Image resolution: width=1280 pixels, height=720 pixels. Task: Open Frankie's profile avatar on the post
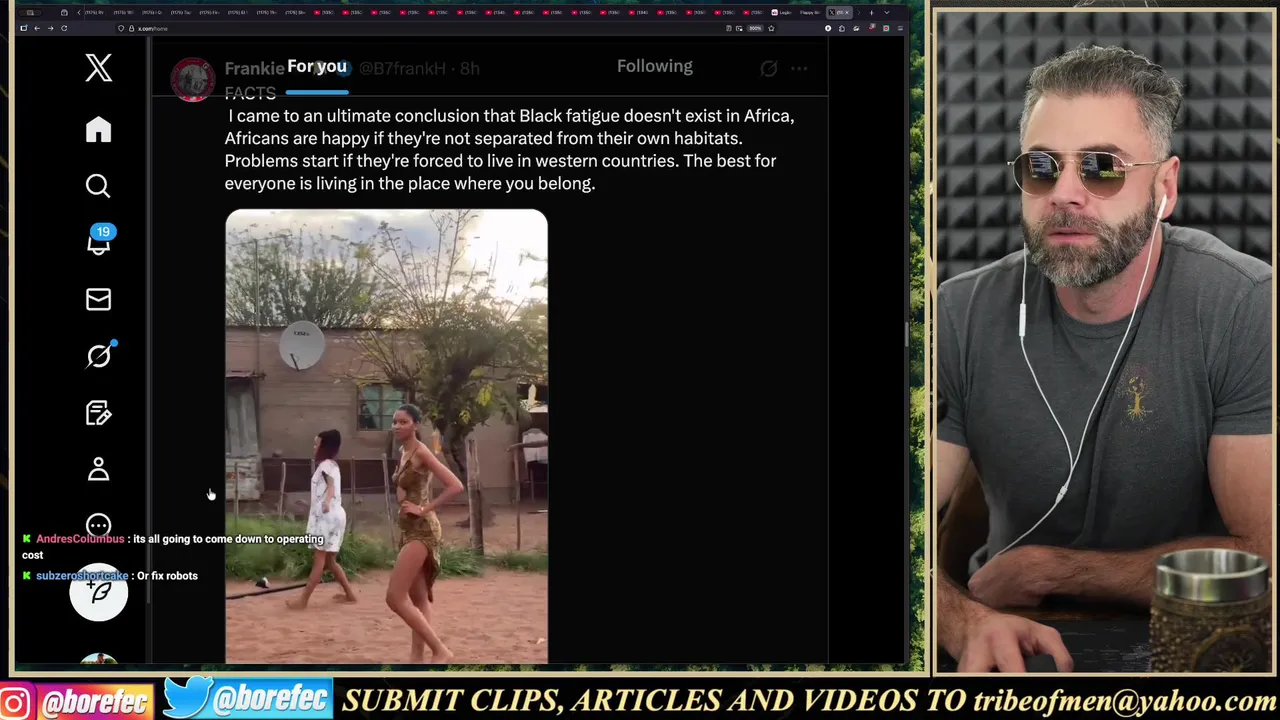click(x=192, y=79)
